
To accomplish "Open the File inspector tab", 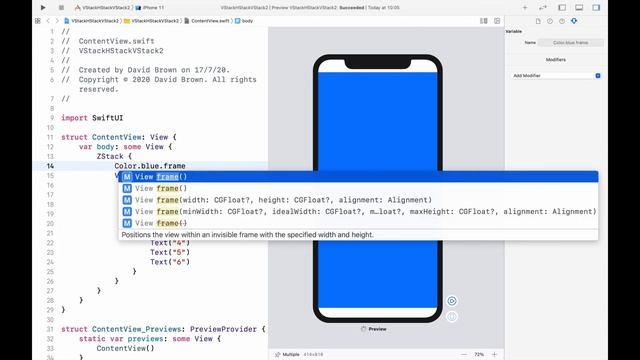I will (538, 21).
